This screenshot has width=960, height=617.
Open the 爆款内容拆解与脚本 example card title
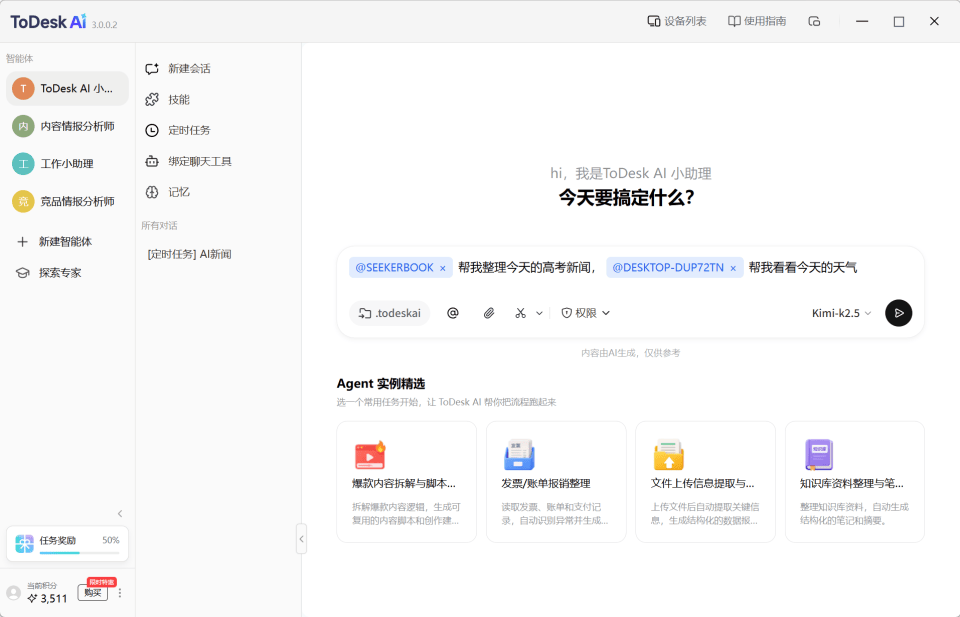404,484
